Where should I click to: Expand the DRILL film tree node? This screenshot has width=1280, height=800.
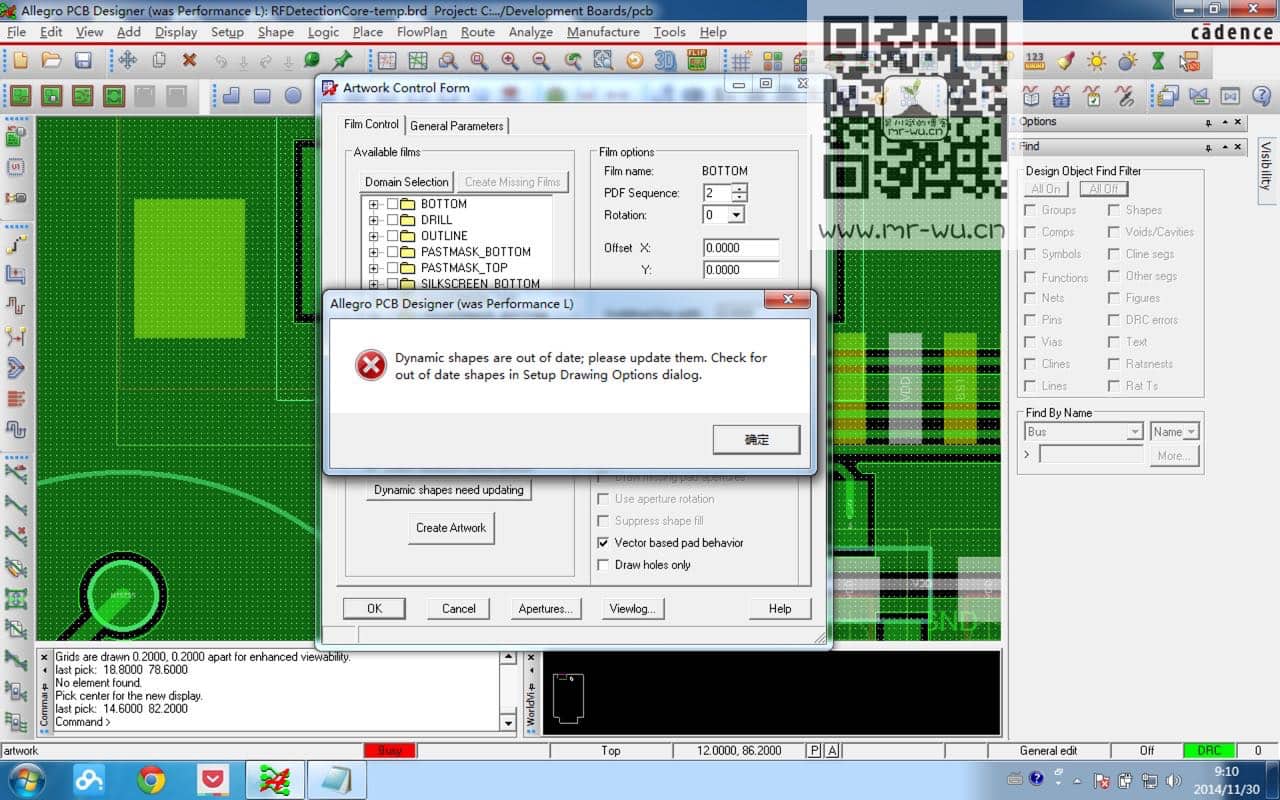tap(375, 220)
